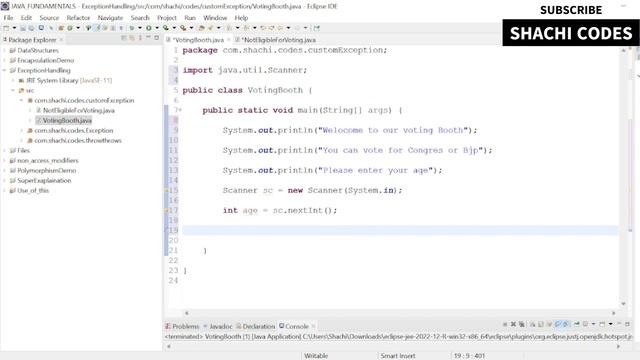The image size is (640, 360).
Task: Switch to the Declaration tab
Action: tap(256, 327)
